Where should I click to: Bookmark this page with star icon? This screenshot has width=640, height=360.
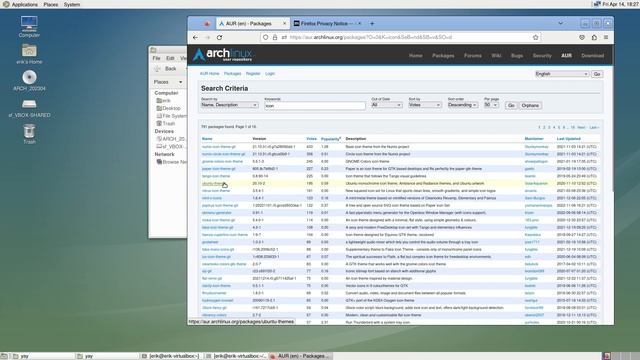pyautogui.click(x=536, y=37)
